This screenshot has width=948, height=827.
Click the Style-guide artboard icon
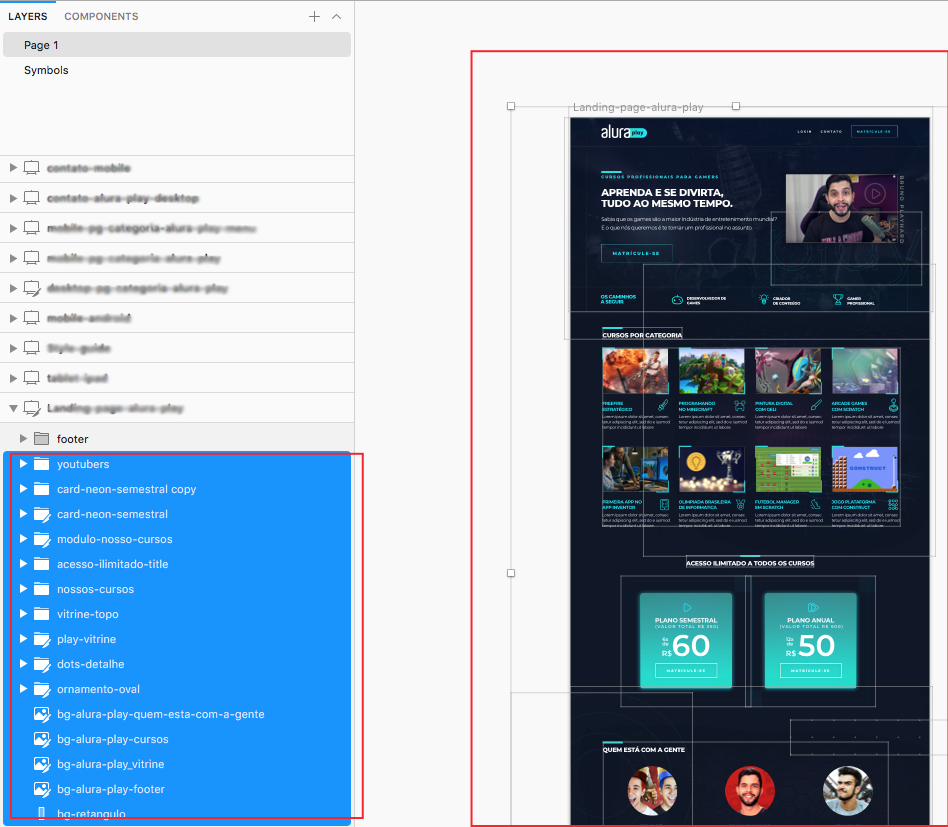point(31,348)
